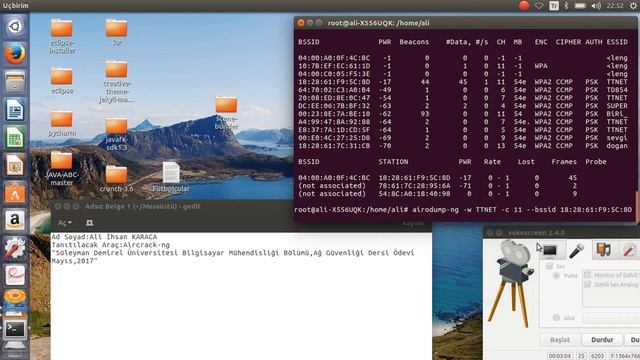Open the sound volume indicator
This screenshot has height=360, width=640.
[x=596, y=6]
